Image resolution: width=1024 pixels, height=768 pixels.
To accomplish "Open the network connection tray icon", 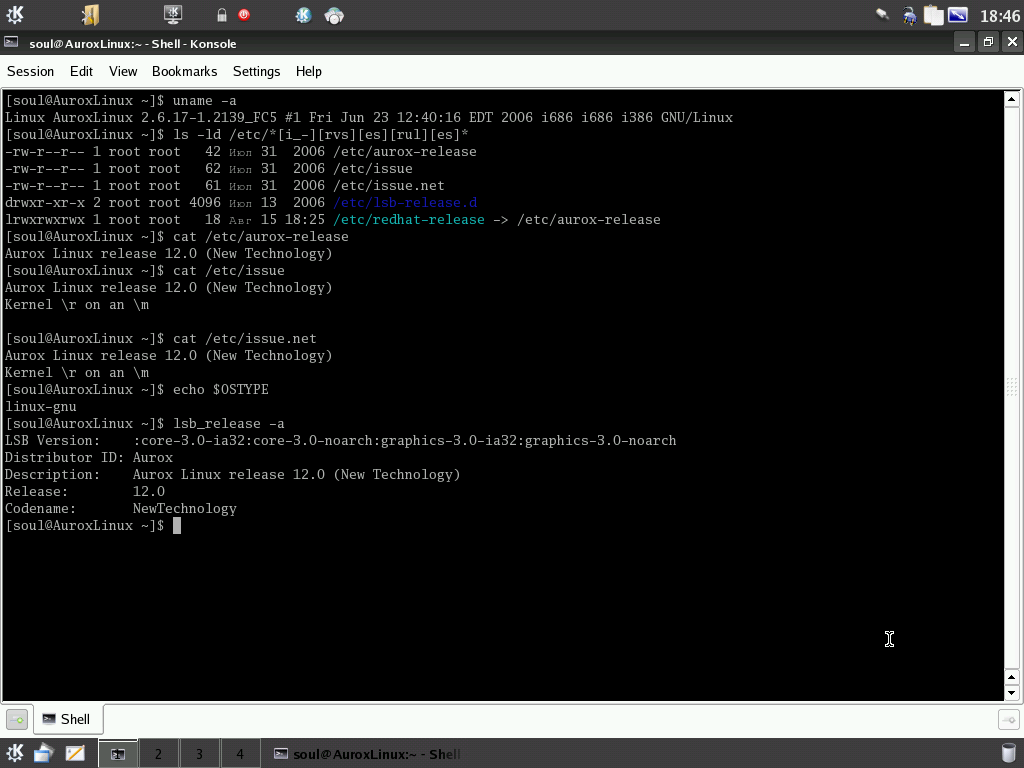I will pyautogui.click(x=909, y=16).
